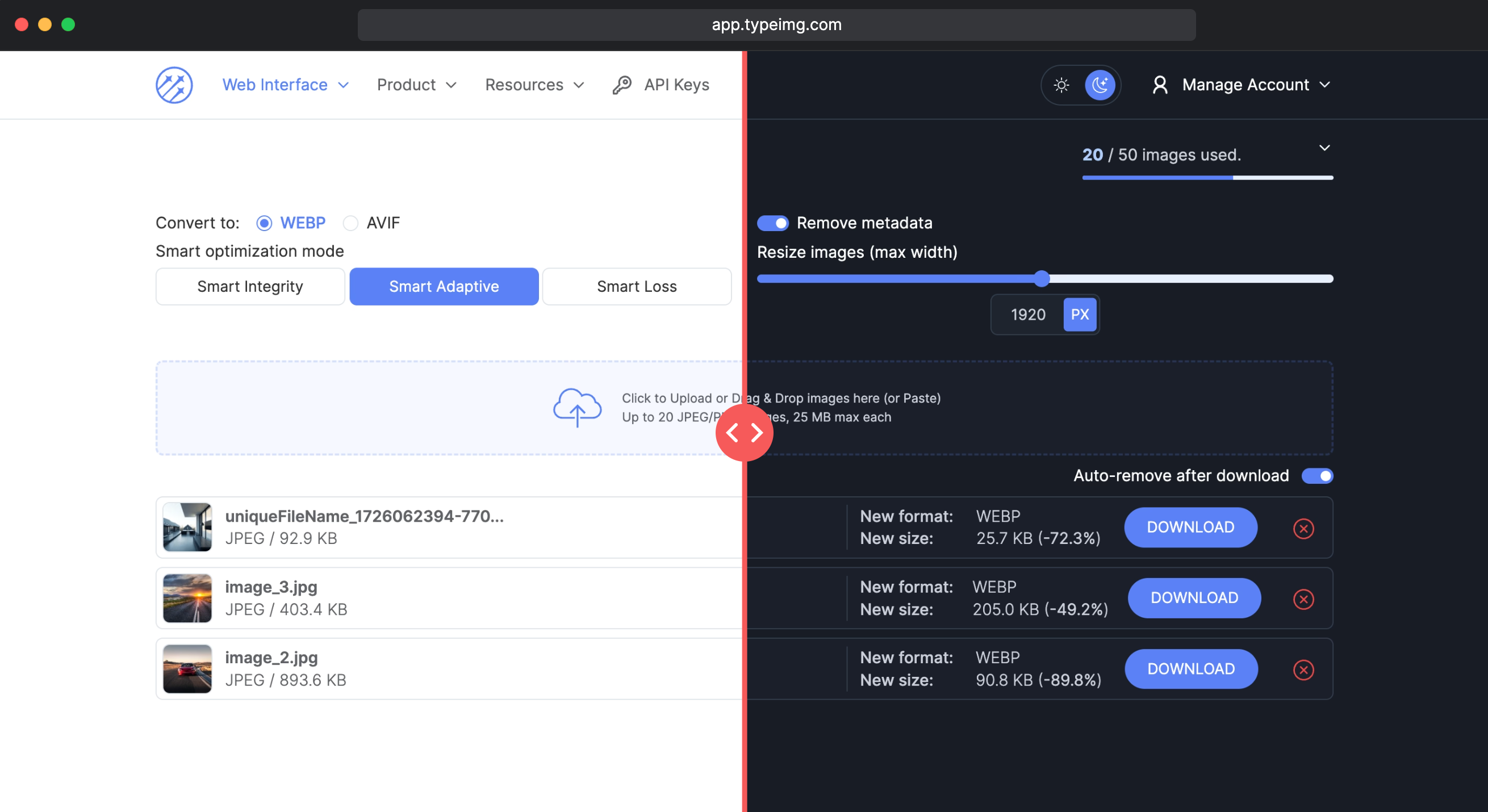Select the AVIF radio button
Viewport: 1488px width, 812px height.
[350, 223]
